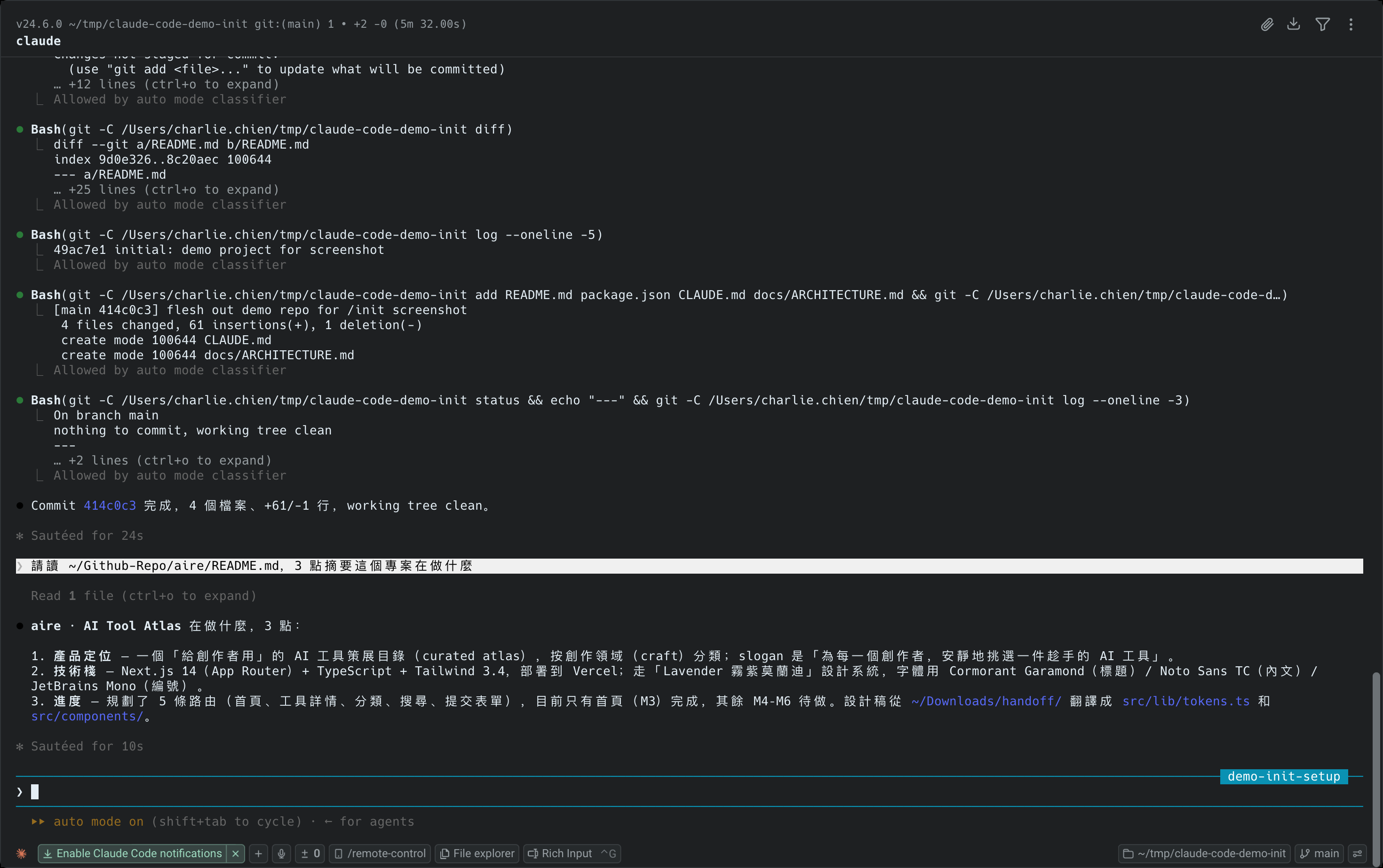Open the File explorer
Viewport: 1383px width, 868px height.
click(477, 853)
